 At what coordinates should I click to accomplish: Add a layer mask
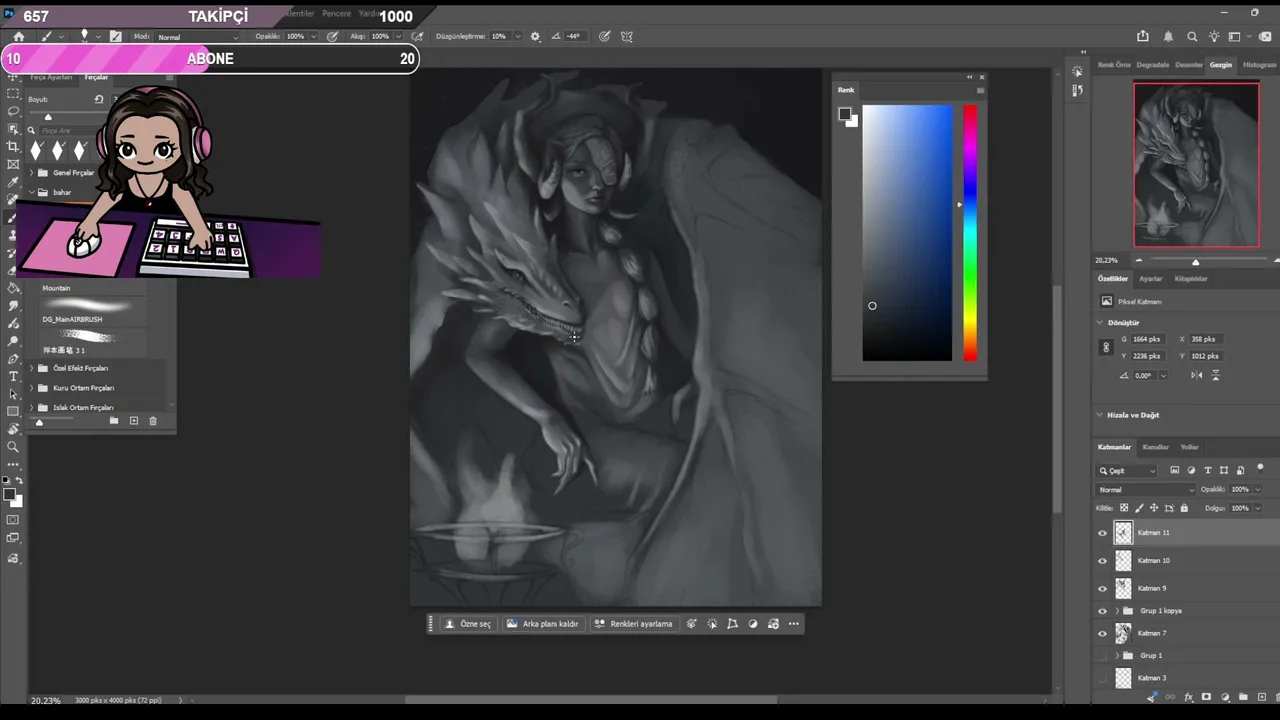click(x=1206, y=697)
